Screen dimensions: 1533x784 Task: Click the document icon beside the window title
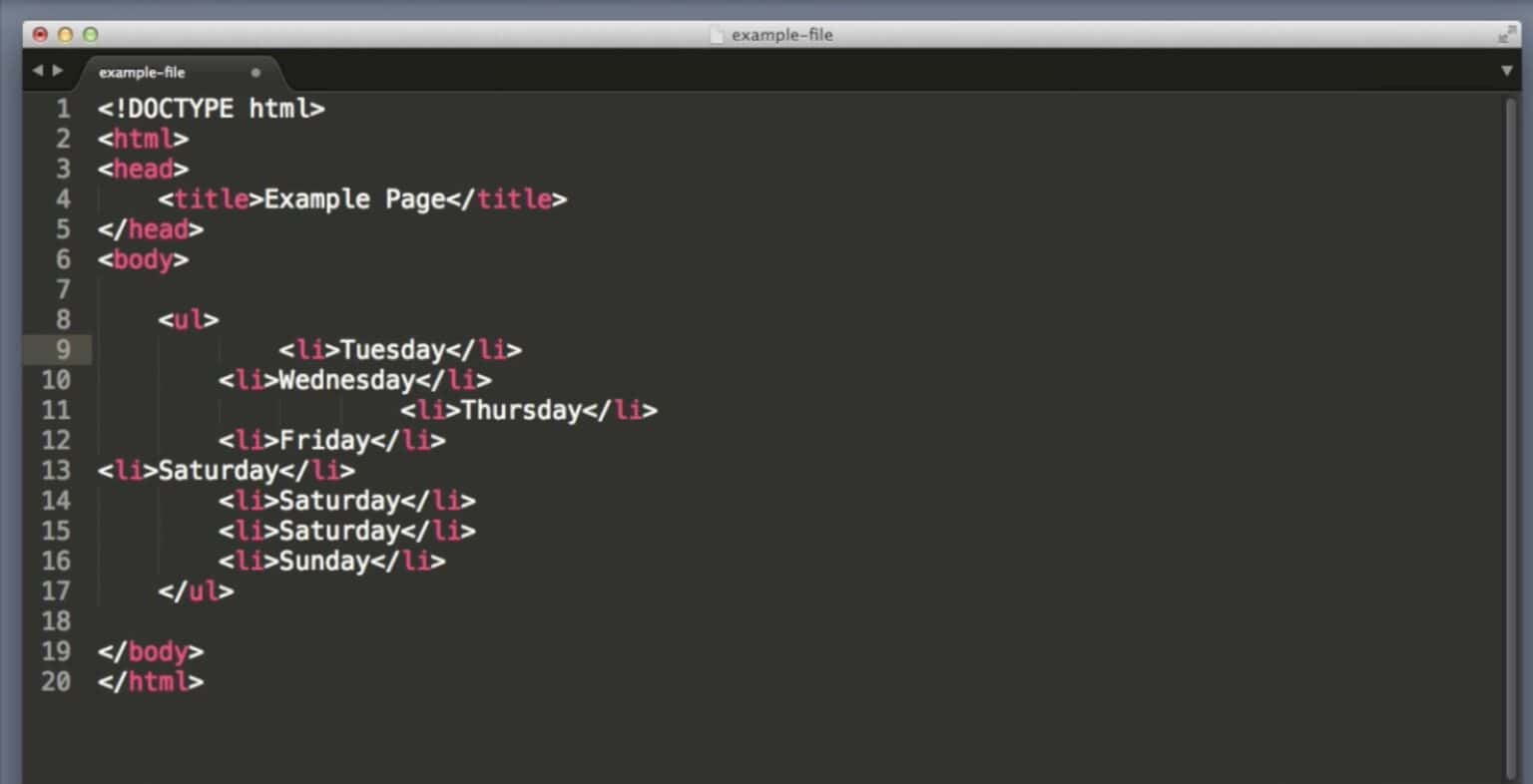[x=717, y=35]
